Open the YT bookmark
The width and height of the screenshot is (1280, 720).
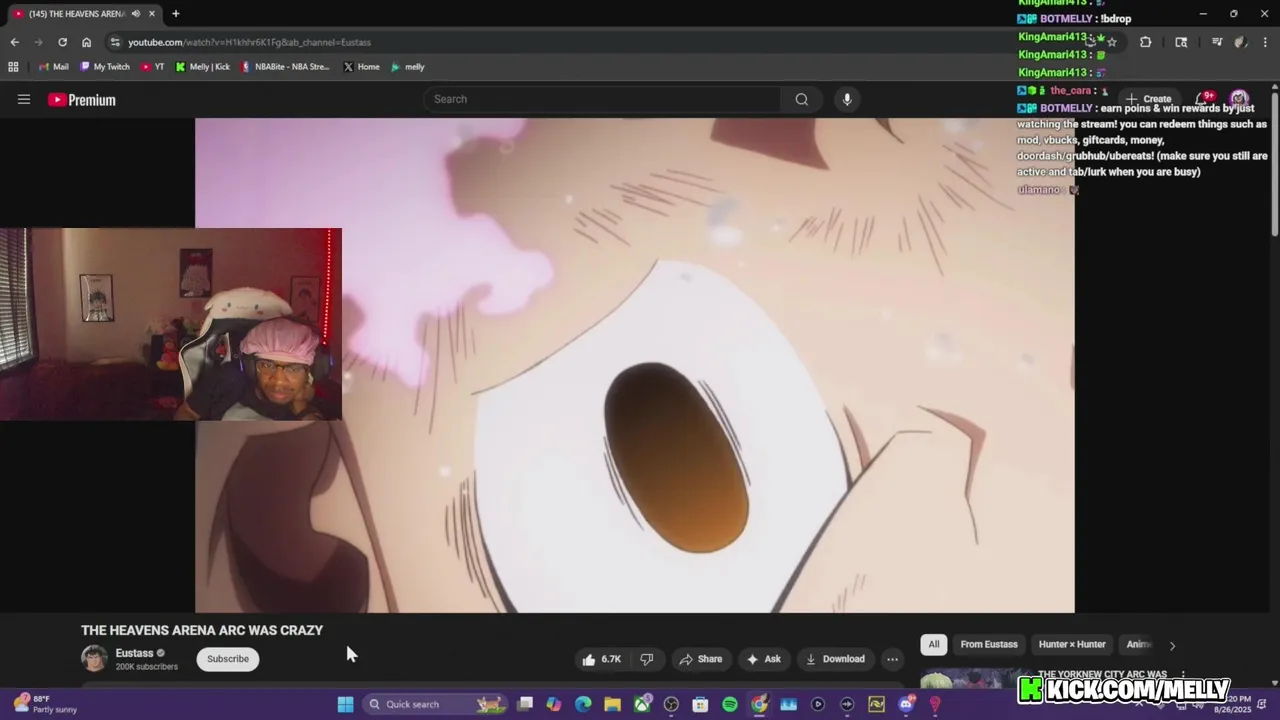tap(152, 67)
